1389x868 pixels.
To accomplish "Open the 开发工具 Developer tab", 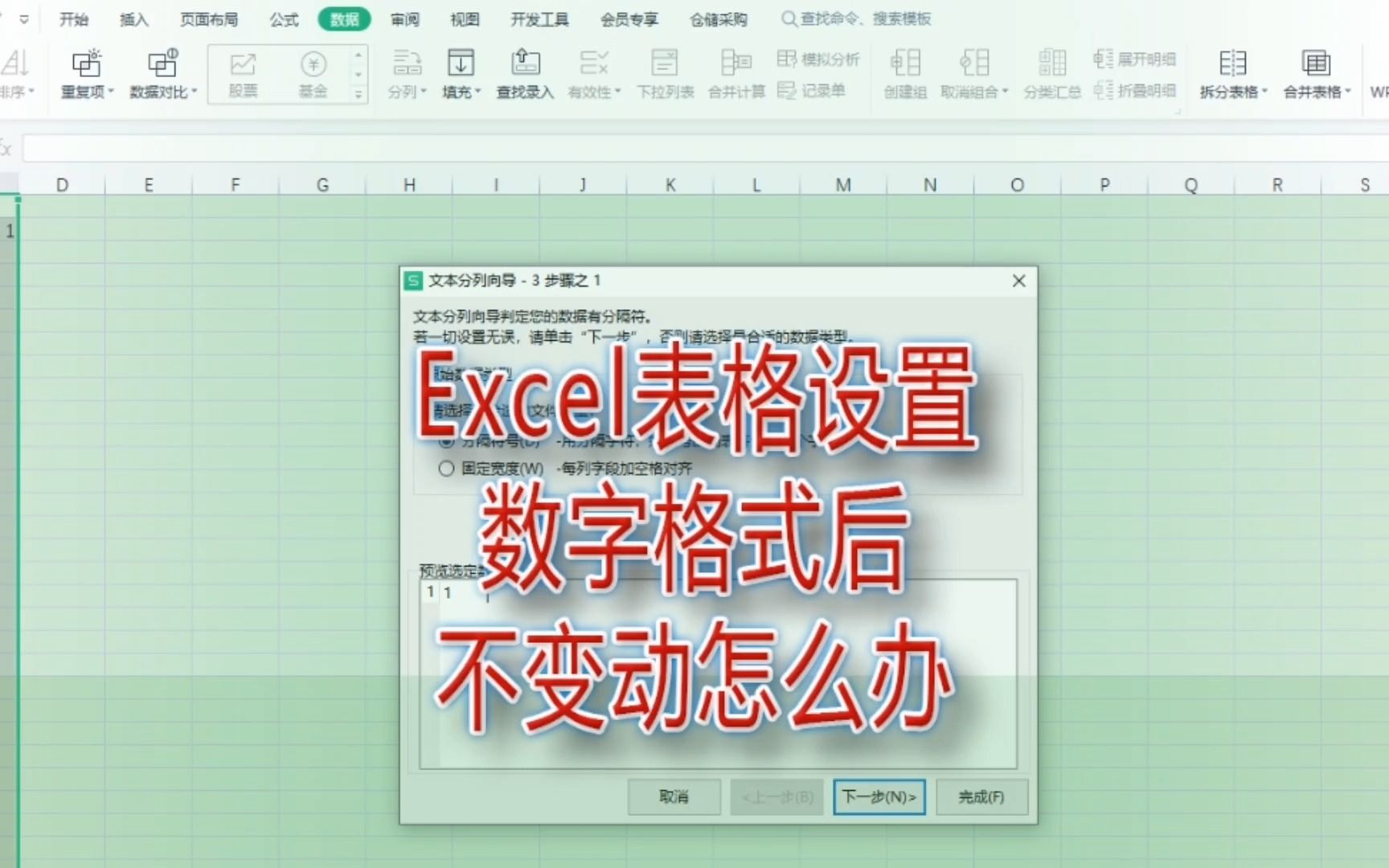I will [539, 19].
